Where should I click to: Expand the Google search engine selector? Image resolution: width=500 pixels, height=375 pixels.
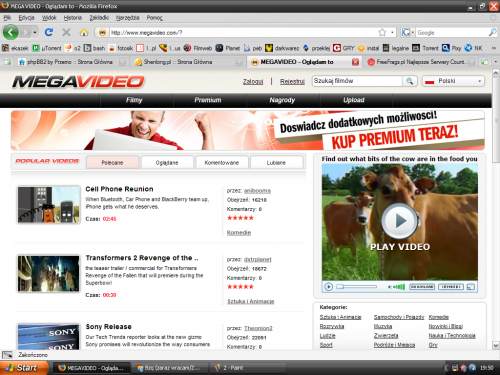(x=408, y=32)
